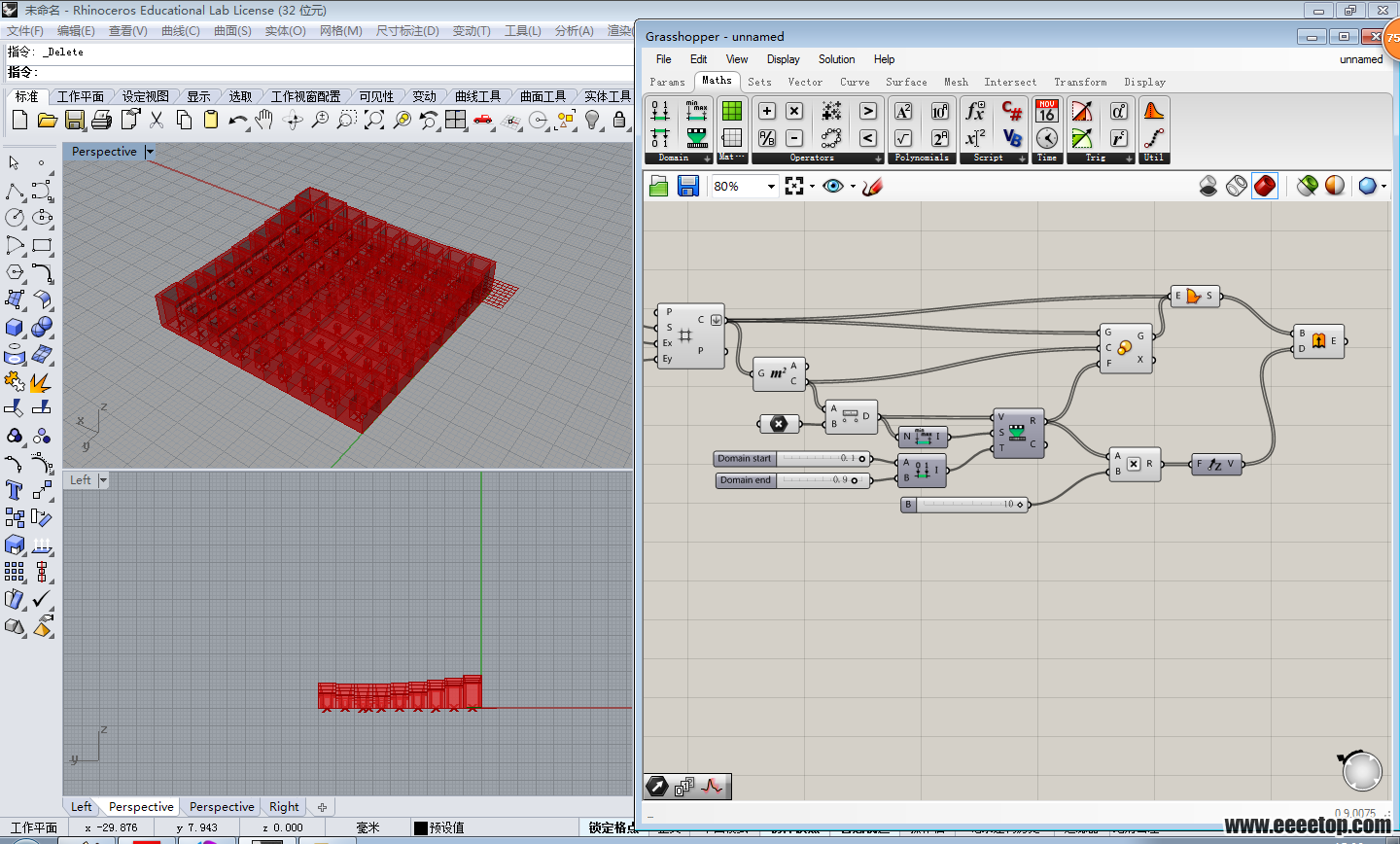Switch to the Vector tab in Grasshopper
The image size is (1400, 844).
click(x=805, y=82)
